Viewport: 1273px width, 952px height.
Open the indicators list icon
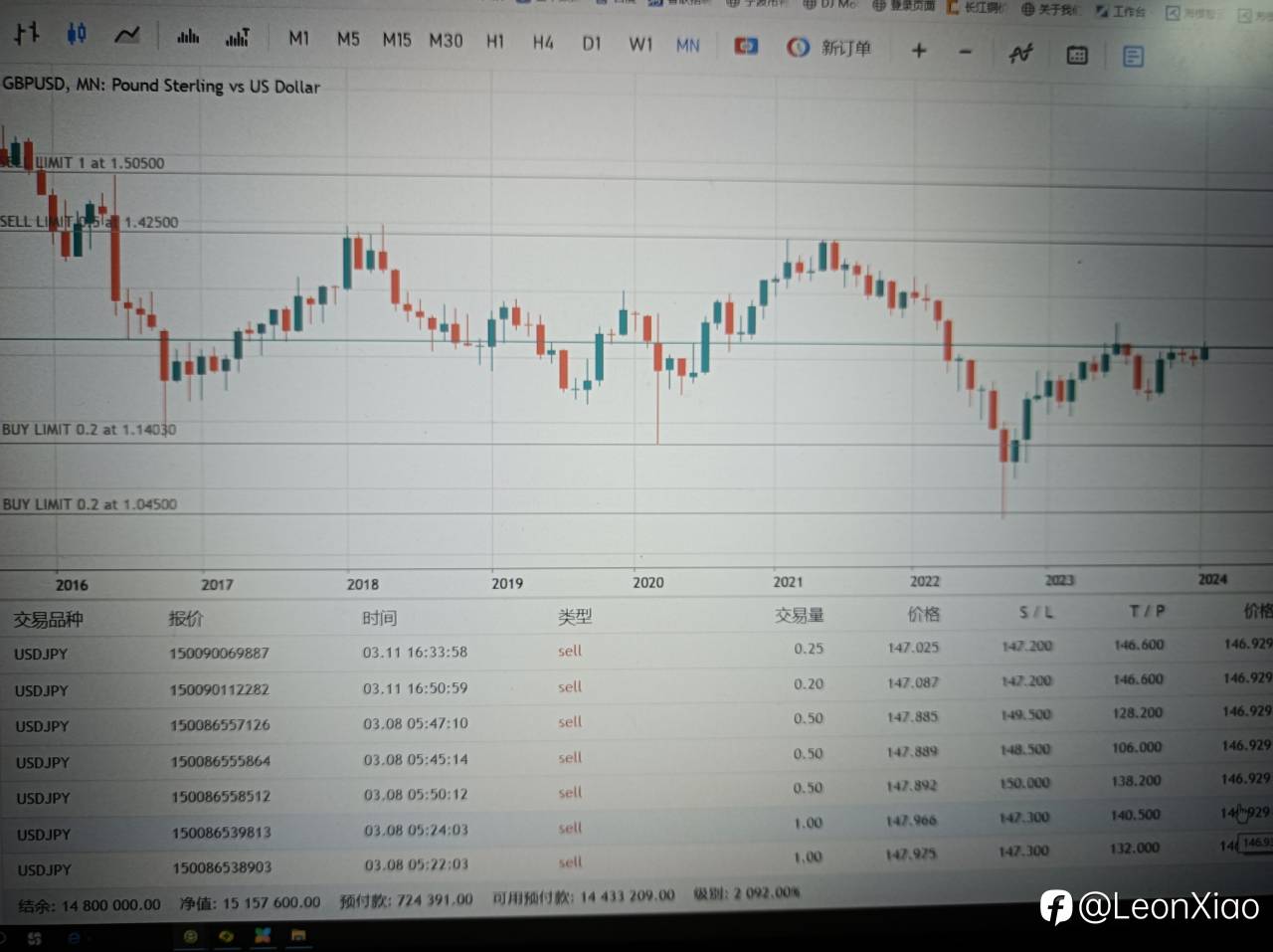[1020, 54]
